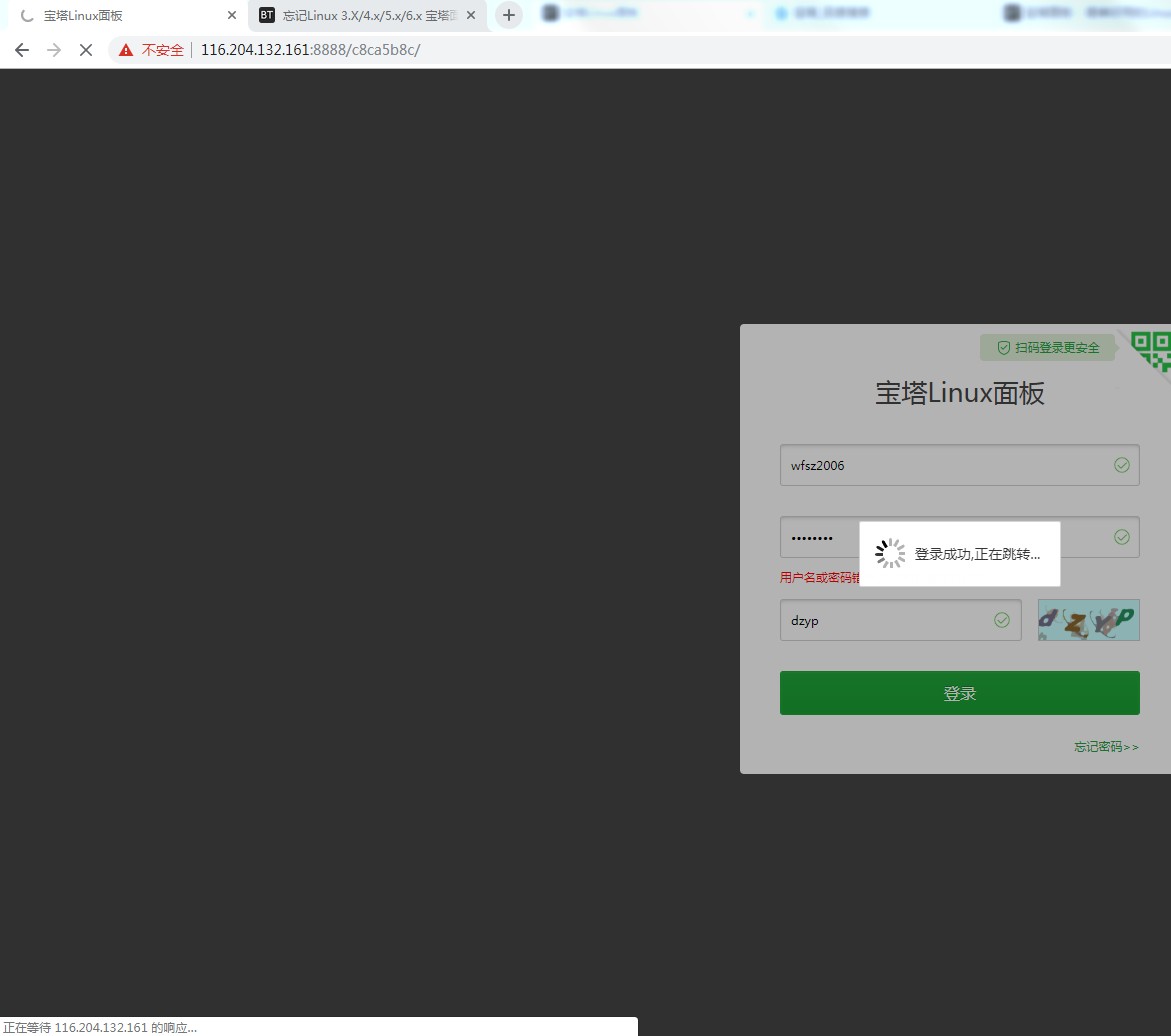This screenshot has width=1171, height=1036.
Task: Click the 扫码登录更安全 tooltip
Action: (1048, 347)
